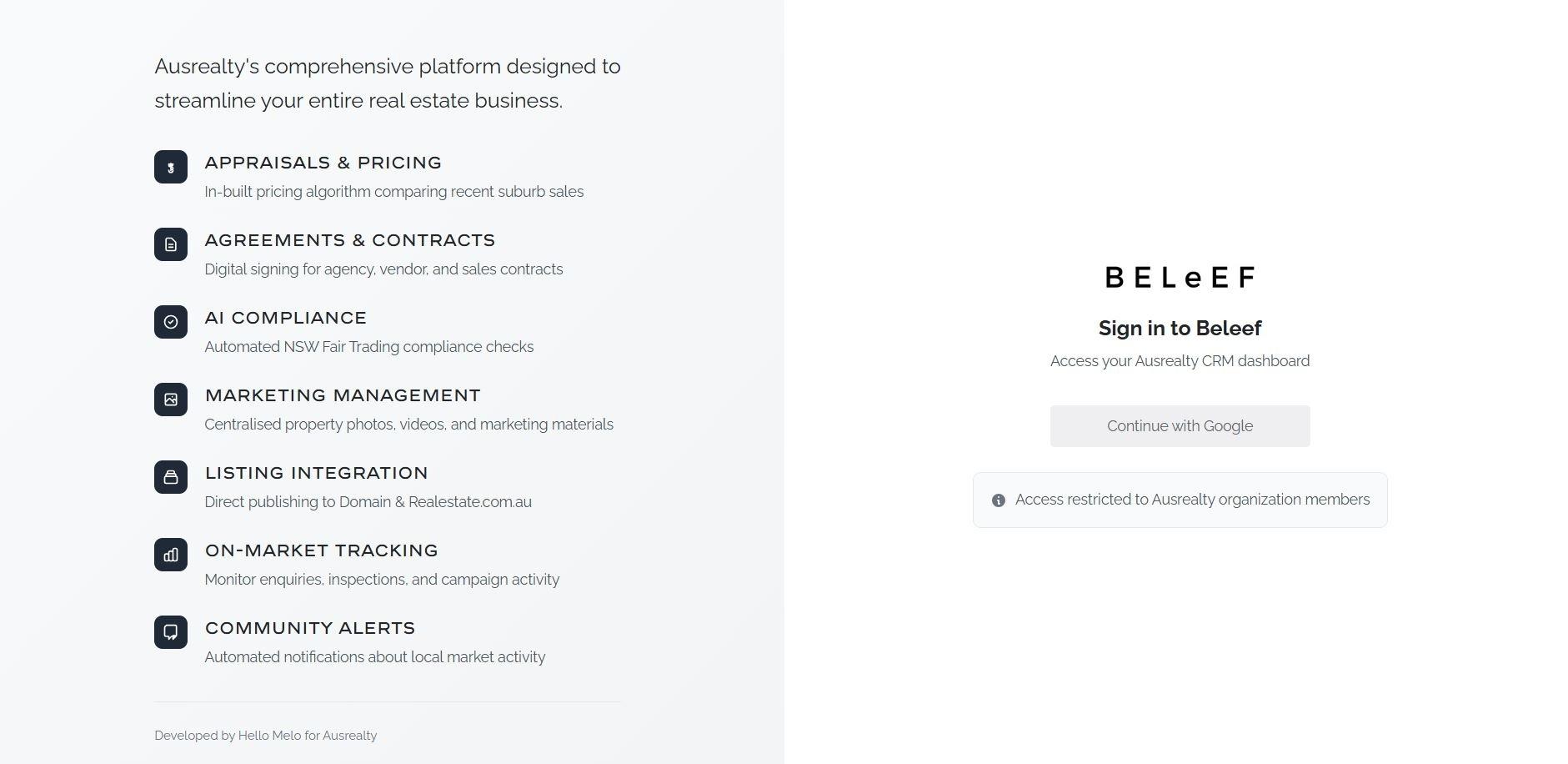Click the Community Alerts heading
This screenshot has height=764, width=1568.
[x=309, y=628]
